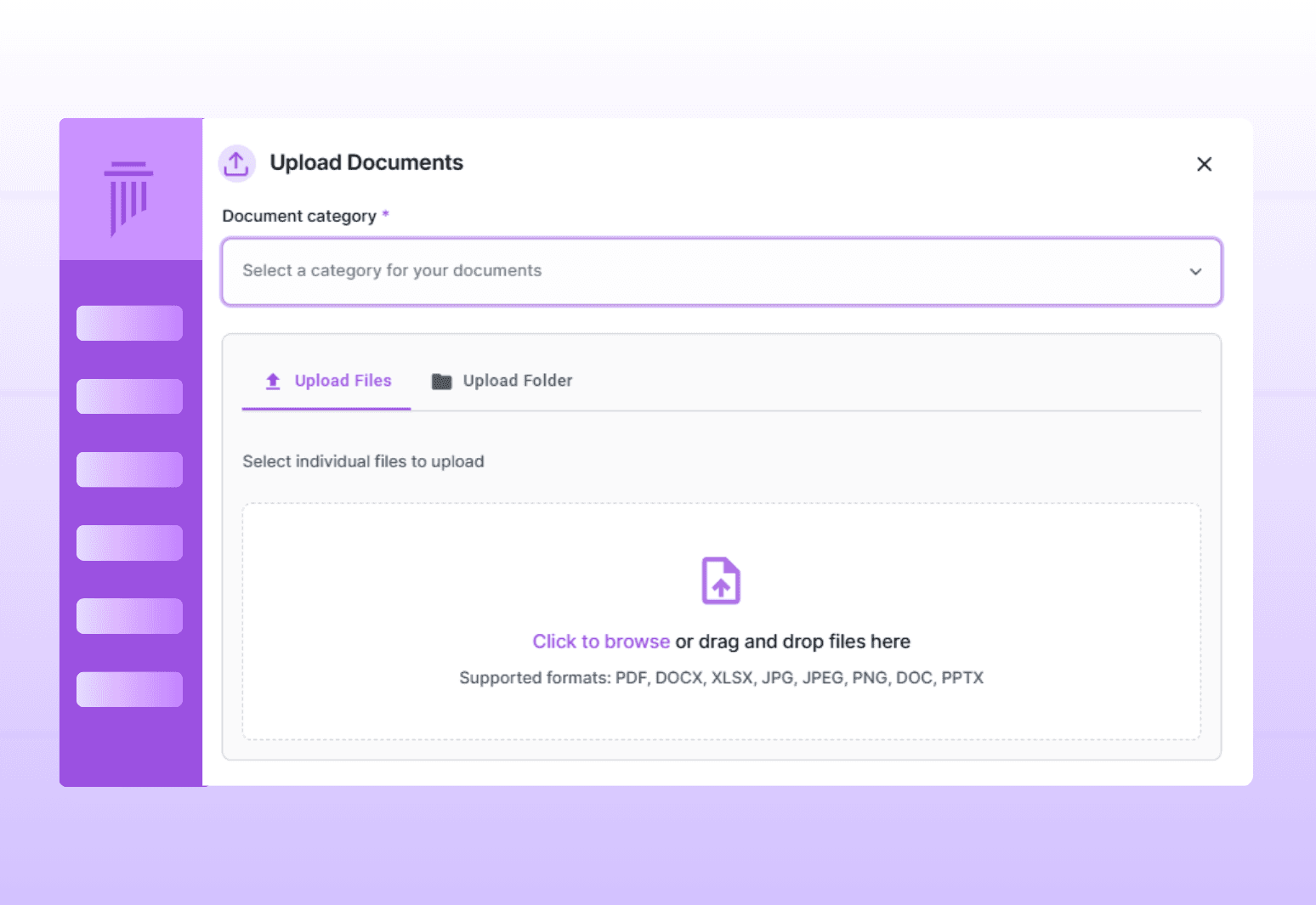
Task: Click 'or drag and drop files here' text
Action: click(792, 642)
